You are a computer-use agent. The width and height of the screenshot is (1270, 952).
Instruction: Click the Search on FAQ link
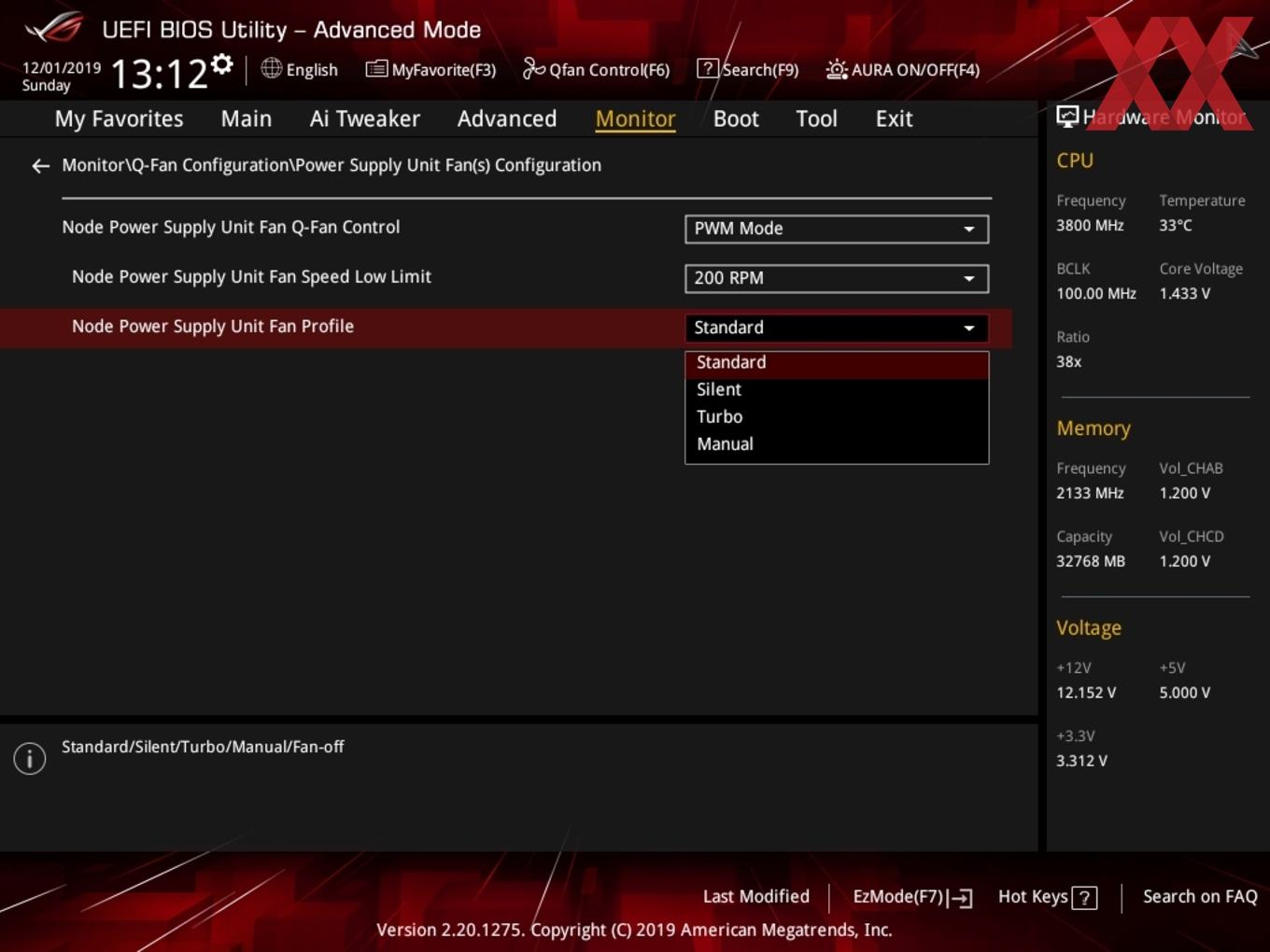click(x=1200, y=896)
